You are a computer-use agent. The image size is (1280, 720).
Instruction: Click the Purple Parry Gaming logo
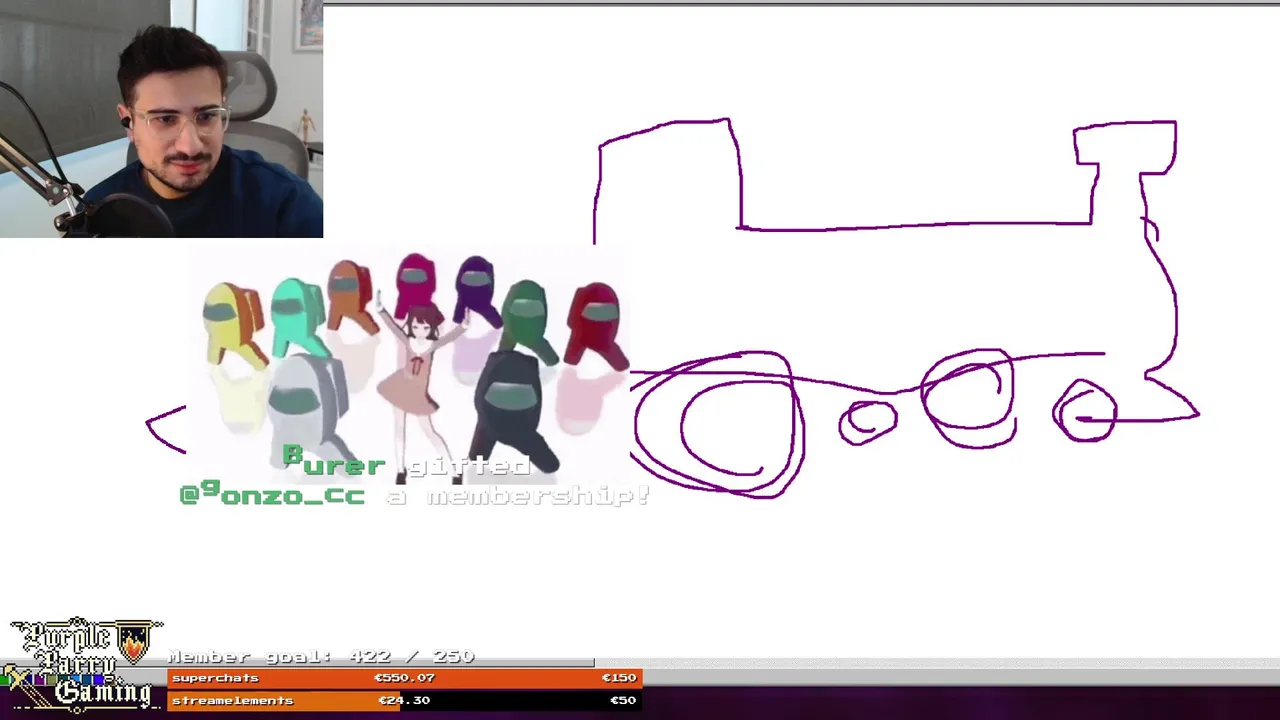(82, 664)
